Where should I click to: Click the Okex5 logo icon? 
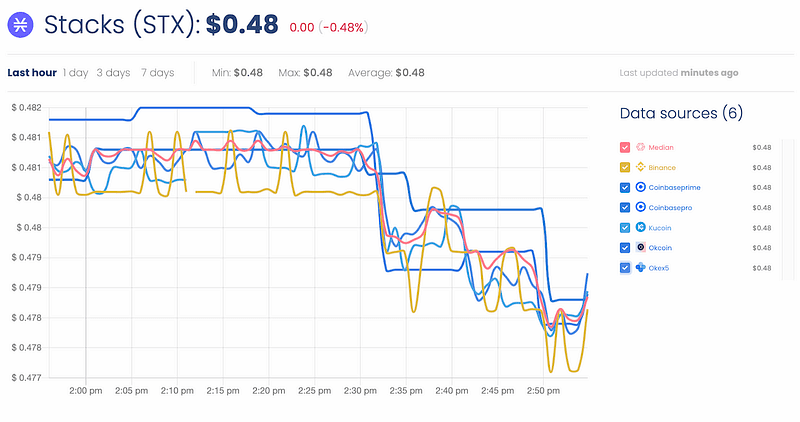641,267
